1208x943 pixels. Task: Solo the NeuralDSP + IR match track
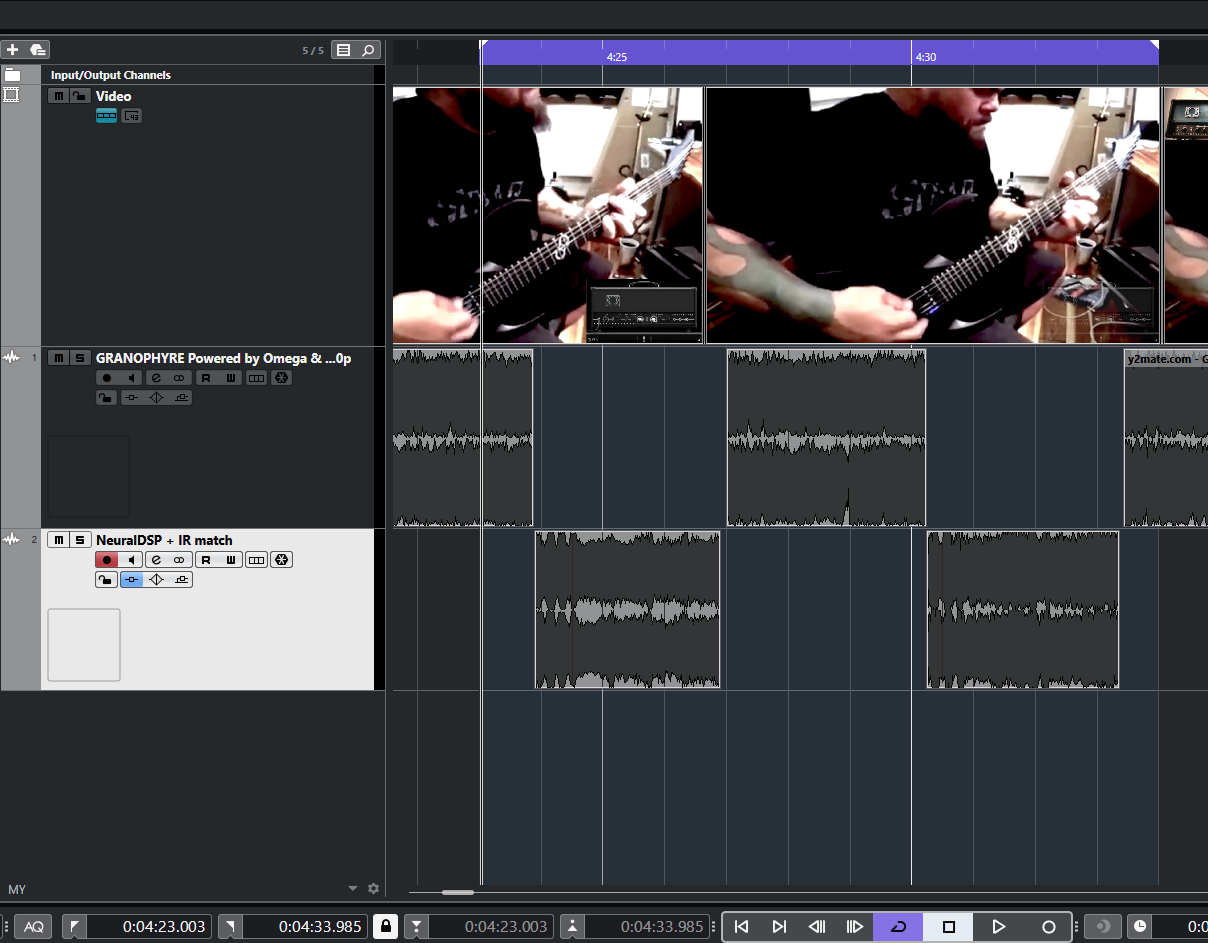[79, 540]
